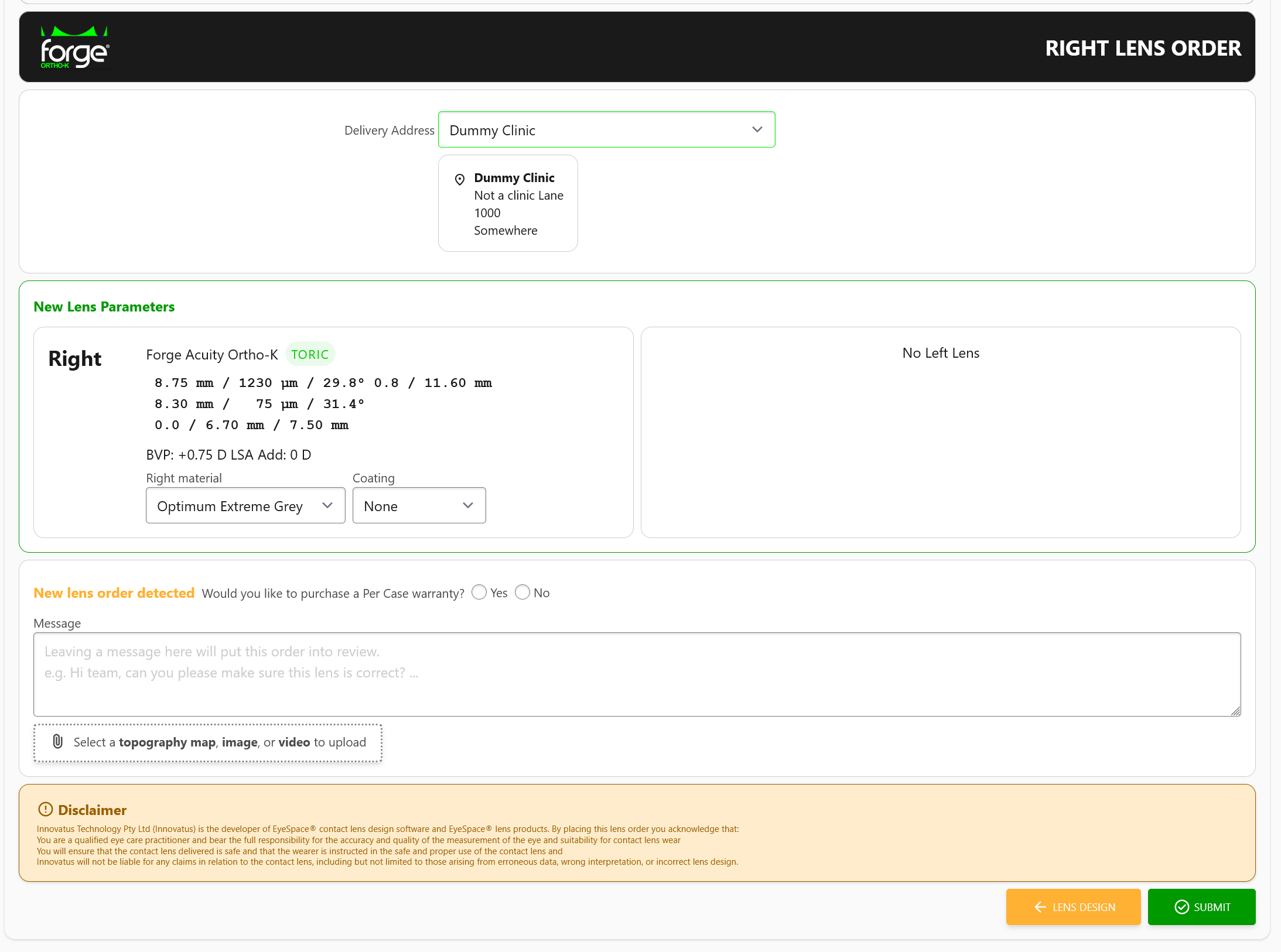Screen dimensions: 1281x952
Task: Click the 'Right' lens heading
Action: (x=74, y=358)
